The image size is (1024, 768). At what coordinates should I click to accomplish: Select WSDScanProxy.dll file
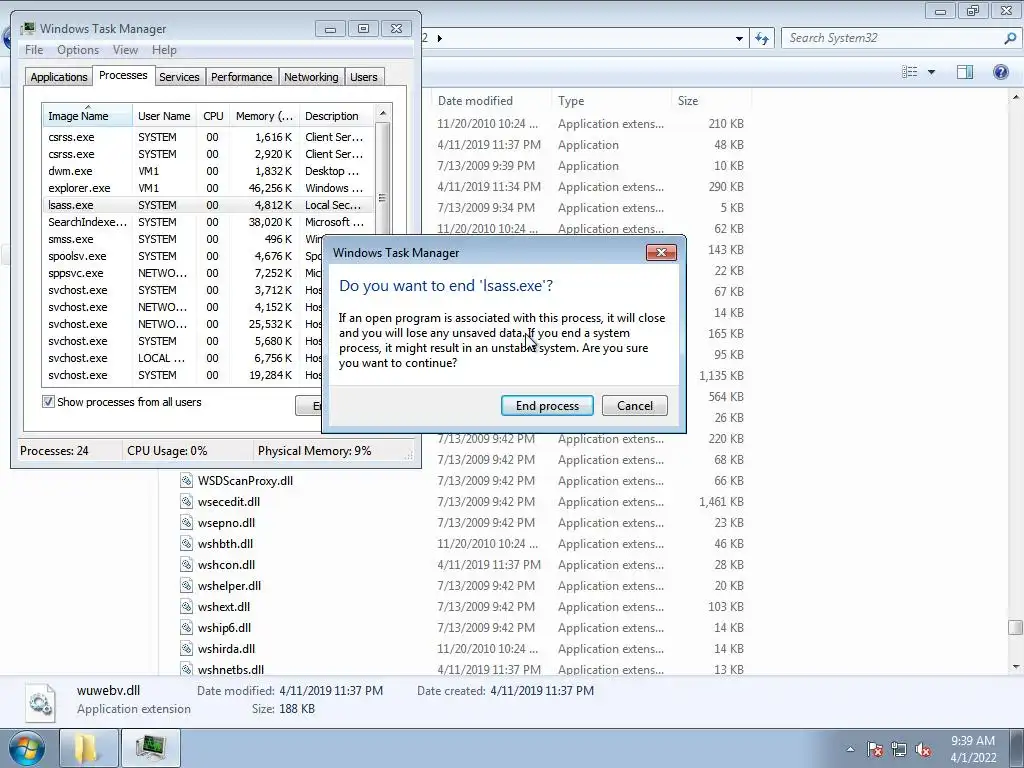(x=245, y=481)
